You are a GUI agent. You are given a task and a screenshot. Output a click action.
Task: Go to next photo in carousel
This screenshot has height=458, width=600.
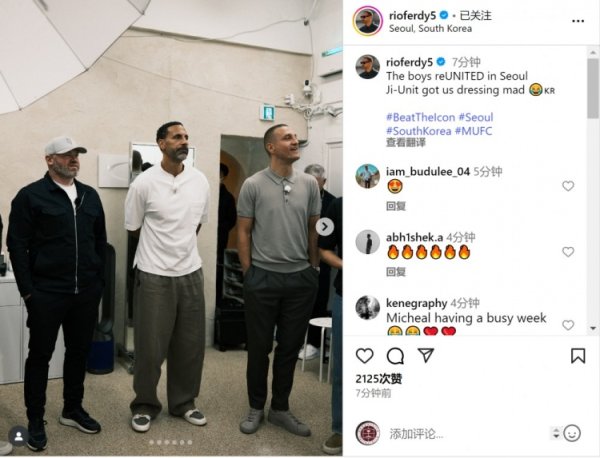pyautogui.click(x=324, y=227)
